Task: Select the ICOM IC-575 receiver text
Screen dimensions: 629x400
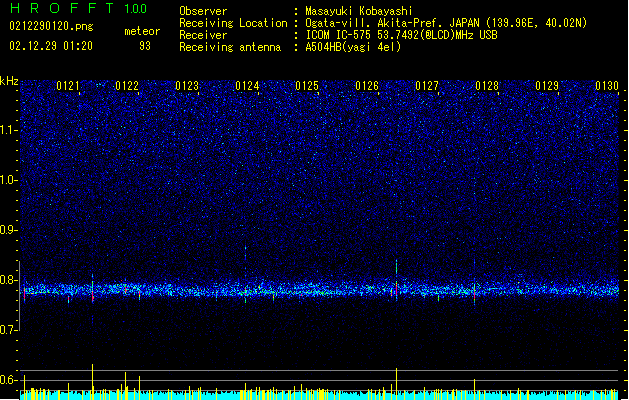Action: [401, 35]
